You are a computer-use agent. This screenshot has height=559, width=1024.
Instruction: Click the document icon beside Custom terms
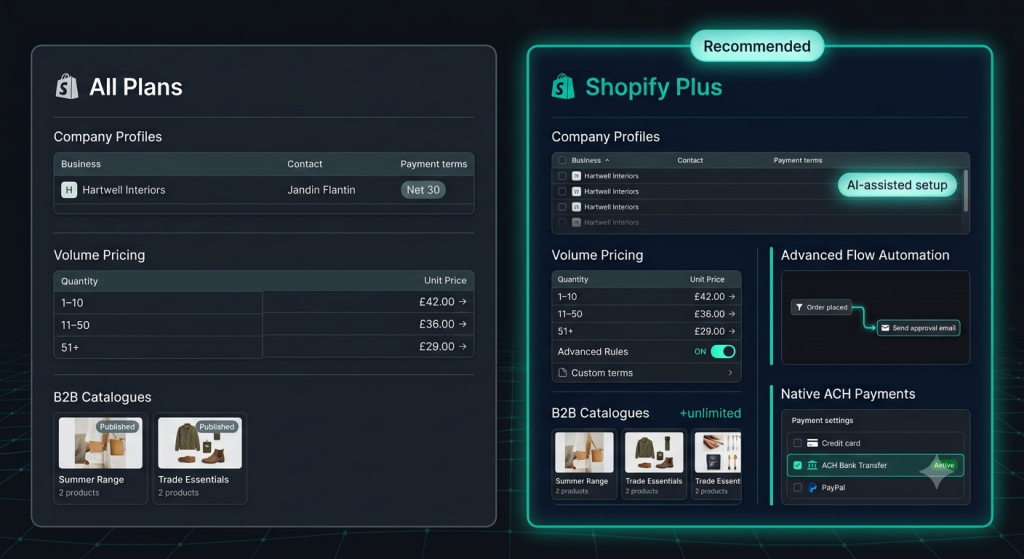[562, 373]
